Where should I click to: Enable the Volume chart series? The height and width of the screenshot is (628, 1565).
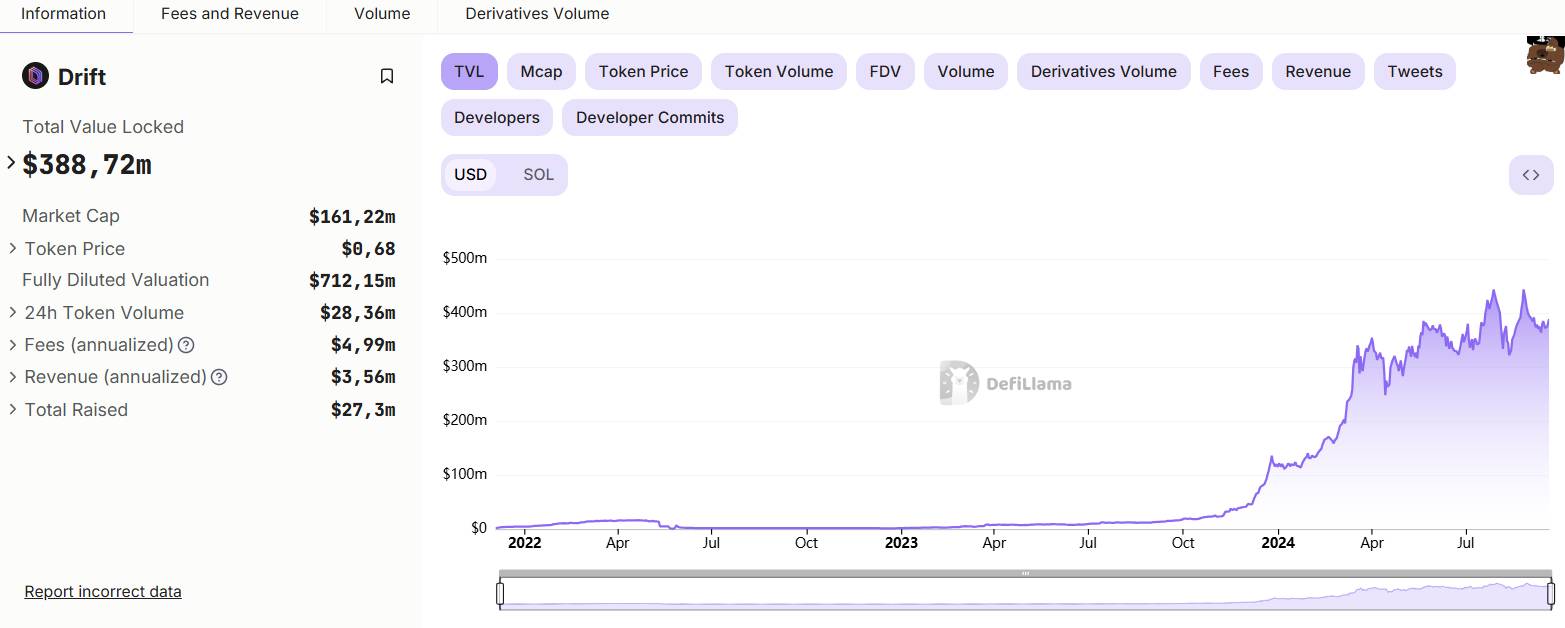(966, 72)
